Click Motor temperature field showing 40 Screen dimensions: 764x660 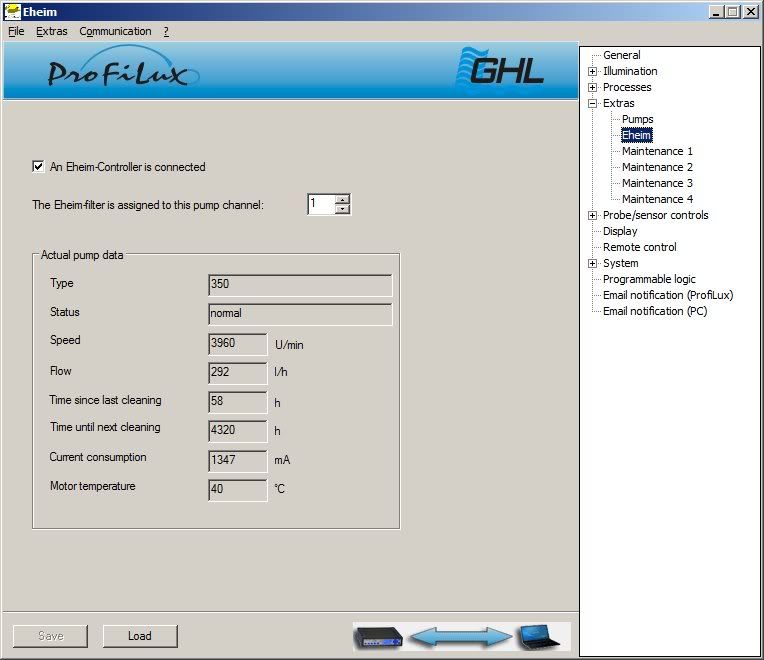pos(237,490)
